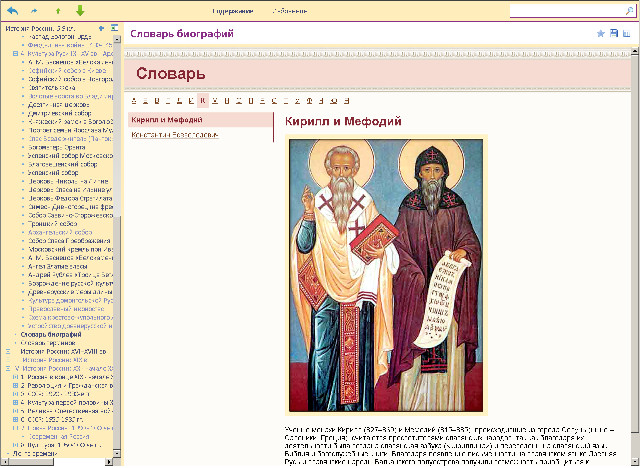
Task: Expand chapter 5 Великая Отечественная война
Action: click(x=16, y=411)
